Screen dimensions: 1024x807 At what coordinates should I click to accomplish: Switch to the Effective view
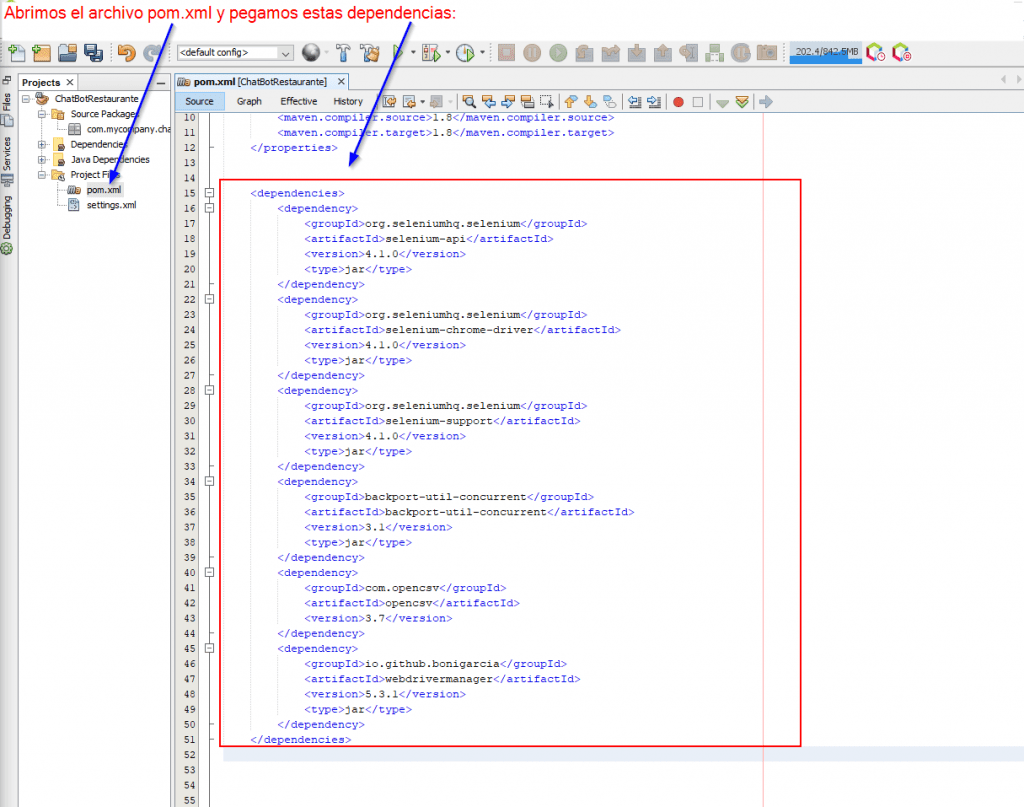click(298, 101)
